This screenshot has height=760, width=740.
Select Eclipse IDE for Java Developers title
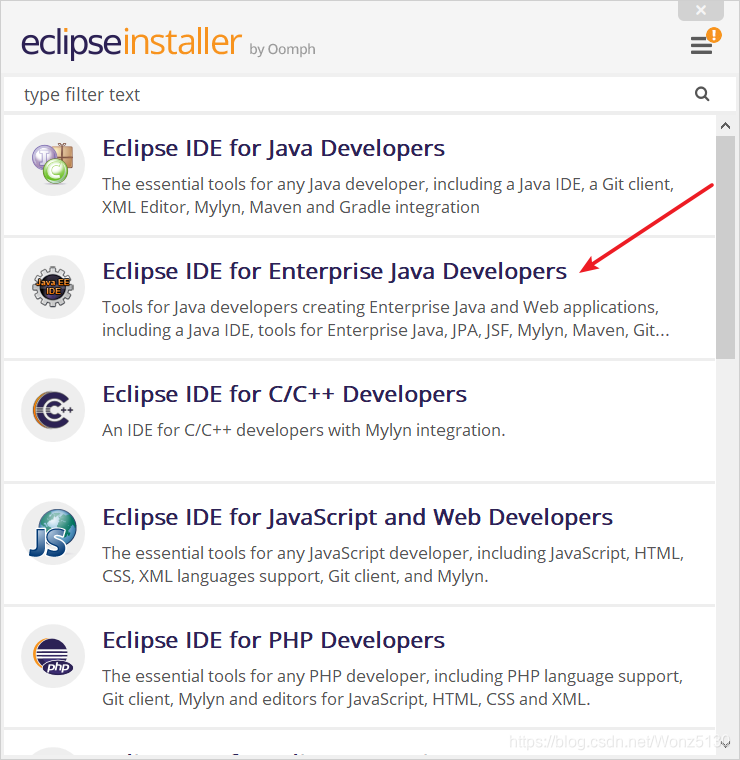pyautogui.click(x=273, y=148)
